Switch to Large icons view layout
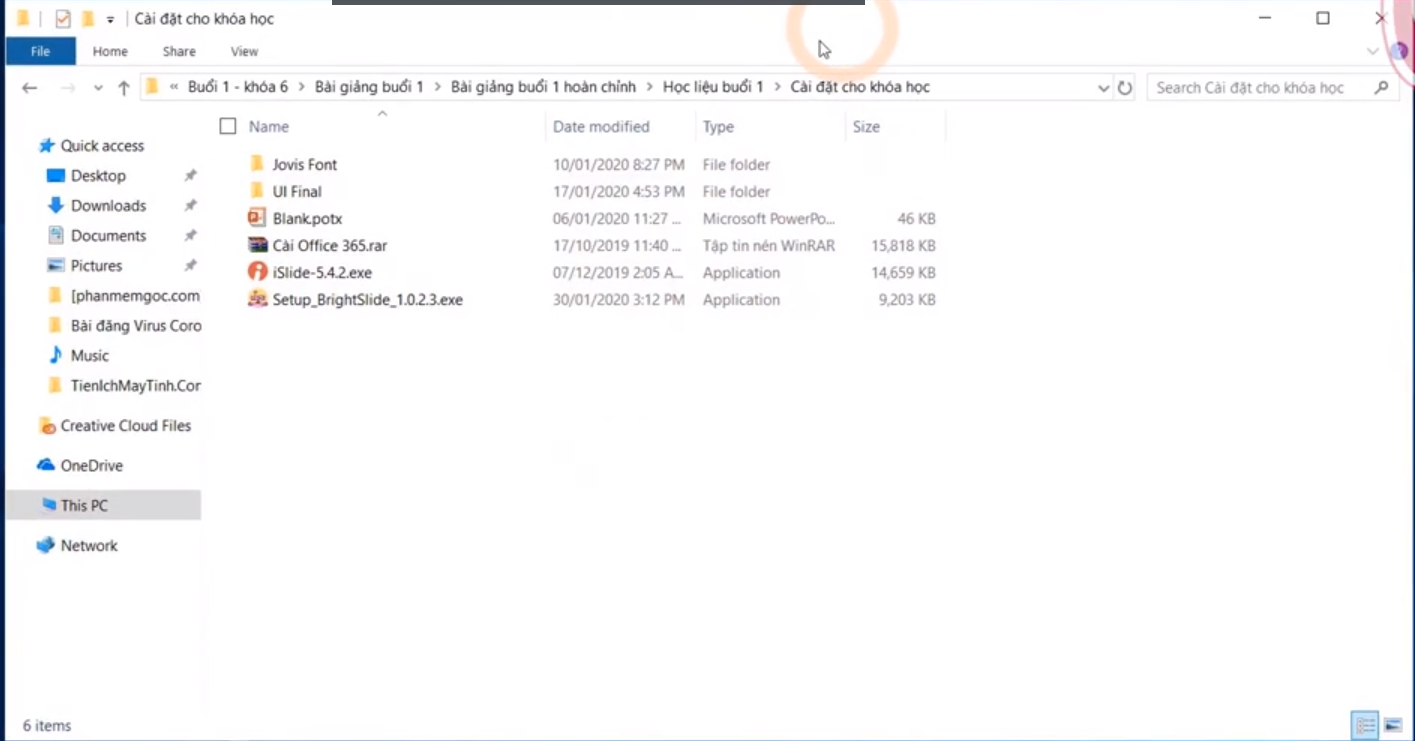Image resolution: width=1415 pixels, height=741 pixels. [x=1392, y=725]
